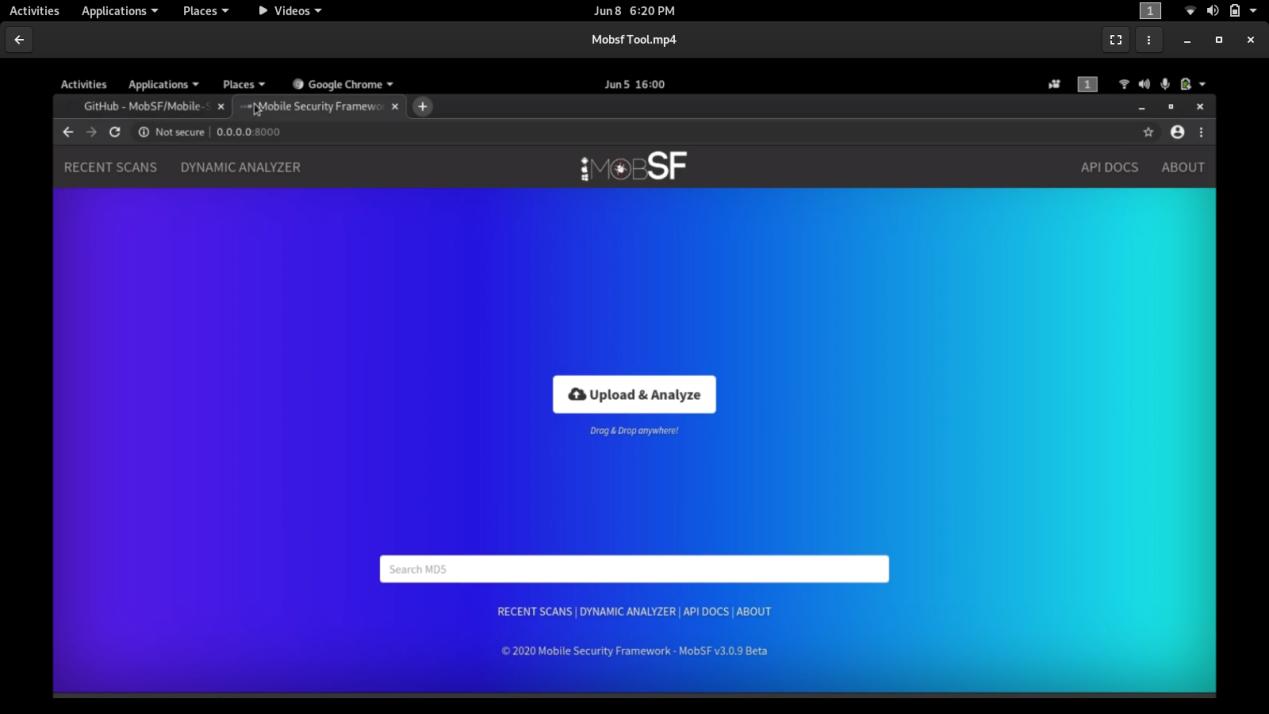The width and height of the screenshot is (1269, 714).
Task: Enter fullscreen using the Videos header icon
Action: [x=1116, y=40]
